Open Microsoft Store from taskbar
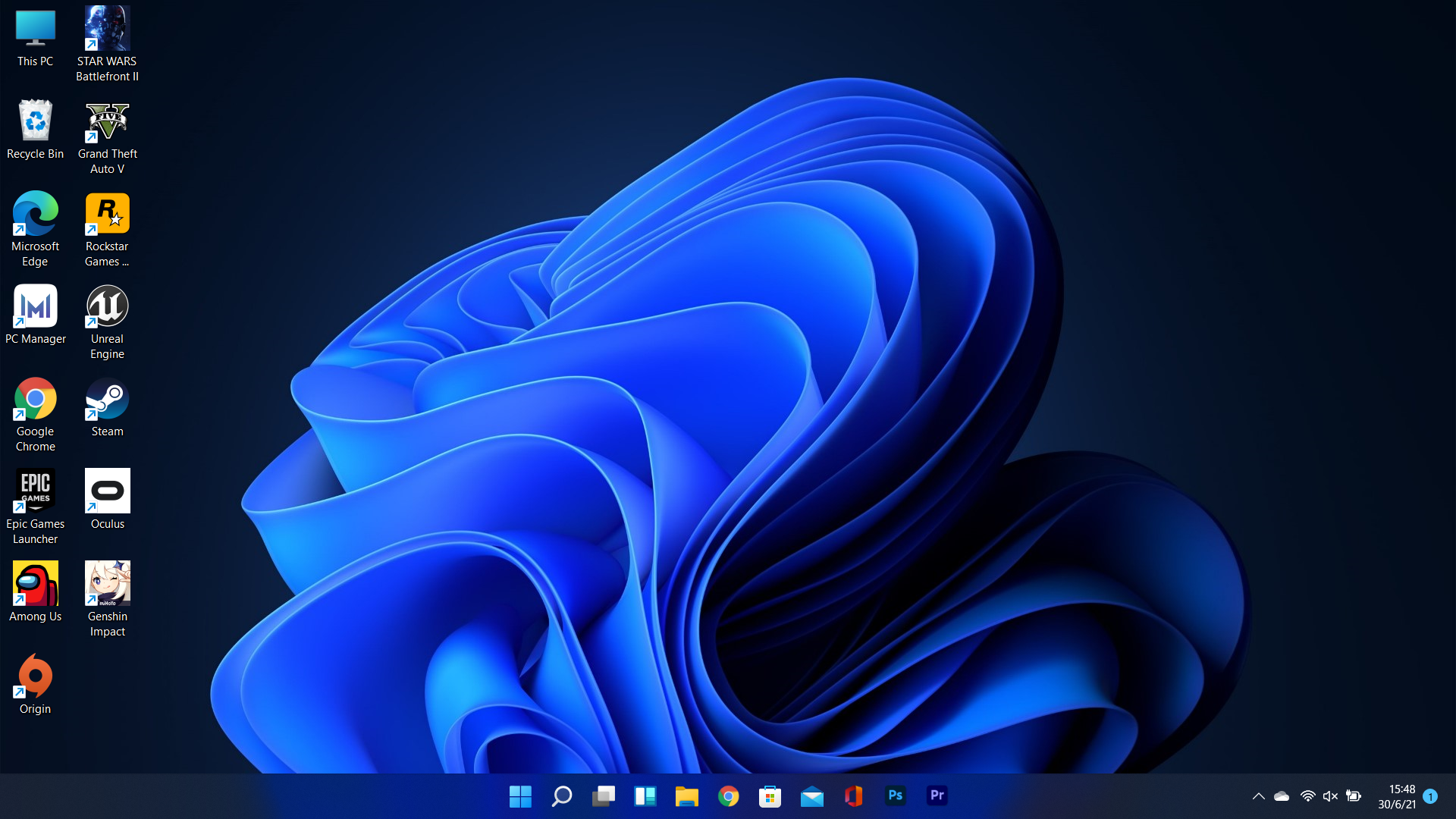This screenshot has width=1456, height=819. pyautogui.click(x=770, y=796)
